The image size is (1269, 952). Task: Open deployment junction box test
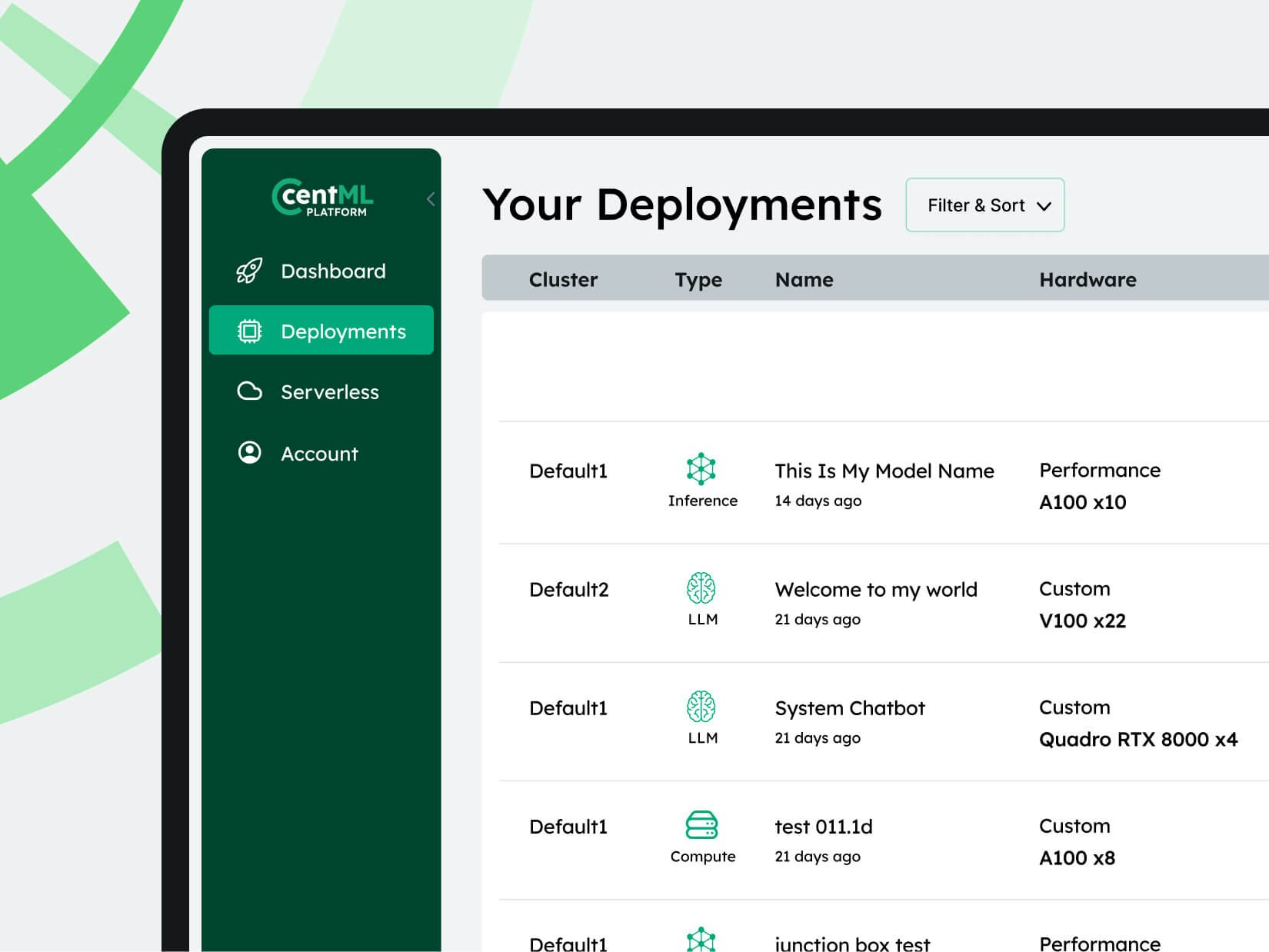pyautogui.click(x=852, y=944)
